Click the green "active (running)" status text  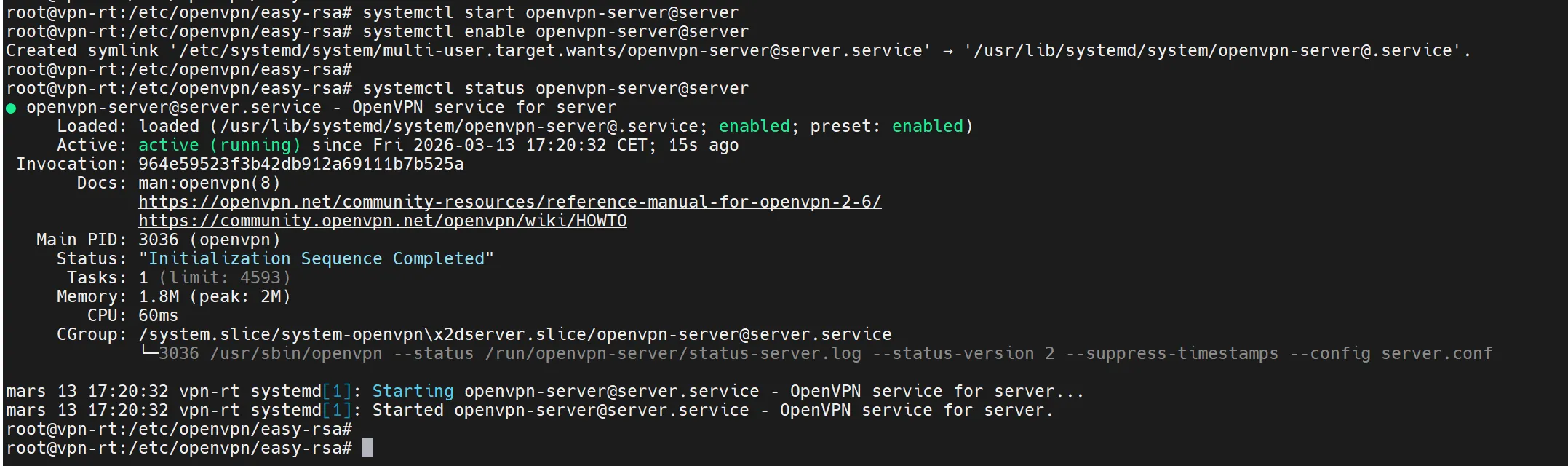coord(219,146)
